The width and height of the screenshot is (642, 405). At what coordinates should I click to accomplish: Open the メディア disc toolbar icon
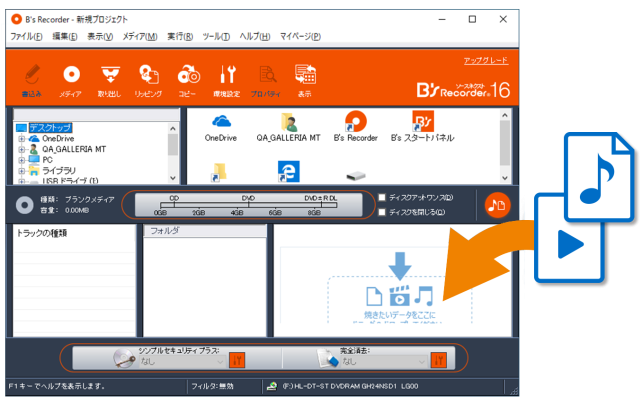71,81
